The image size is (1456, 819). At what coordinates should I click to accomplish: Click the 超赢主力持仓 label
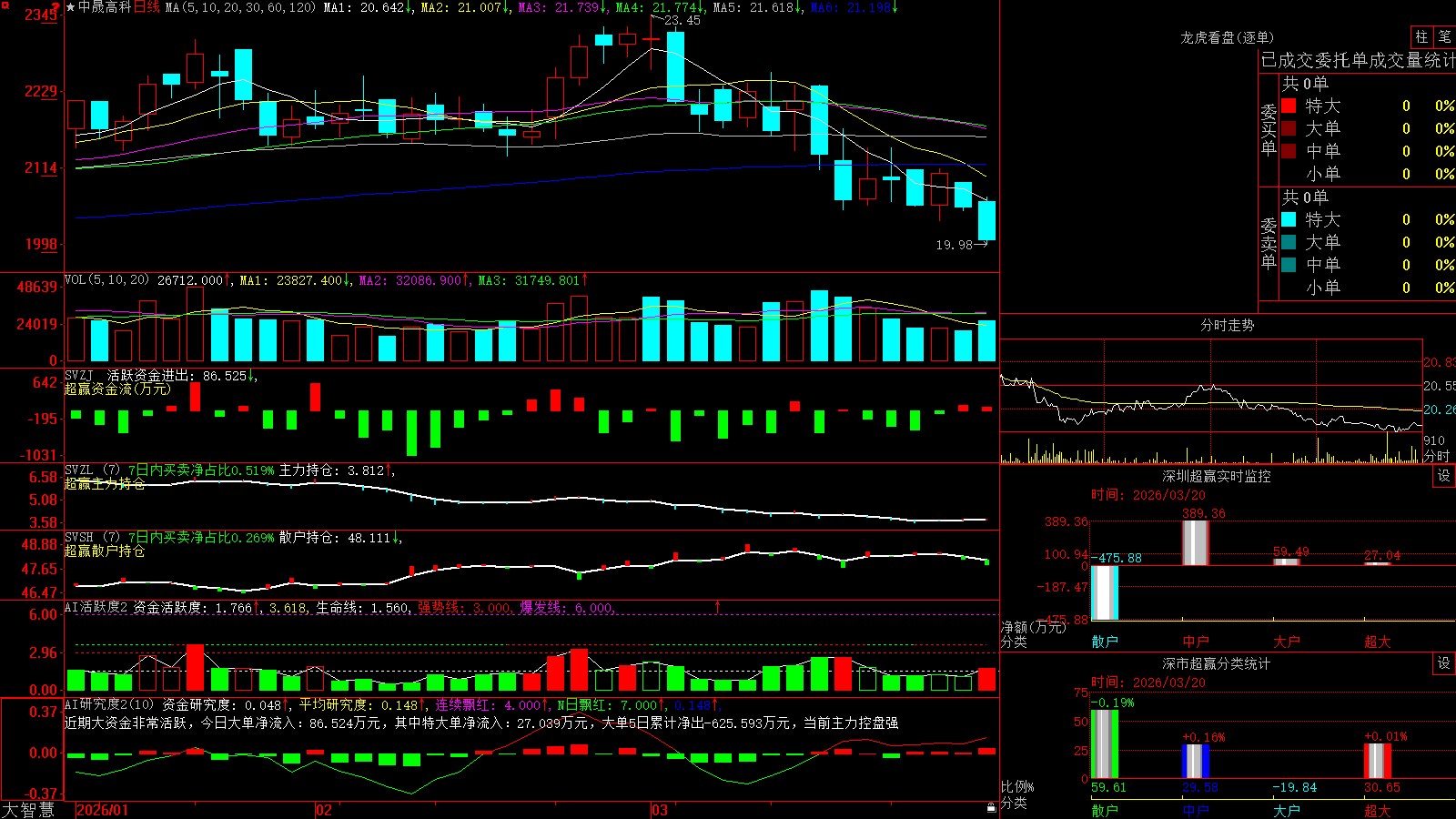coord(105,483)
